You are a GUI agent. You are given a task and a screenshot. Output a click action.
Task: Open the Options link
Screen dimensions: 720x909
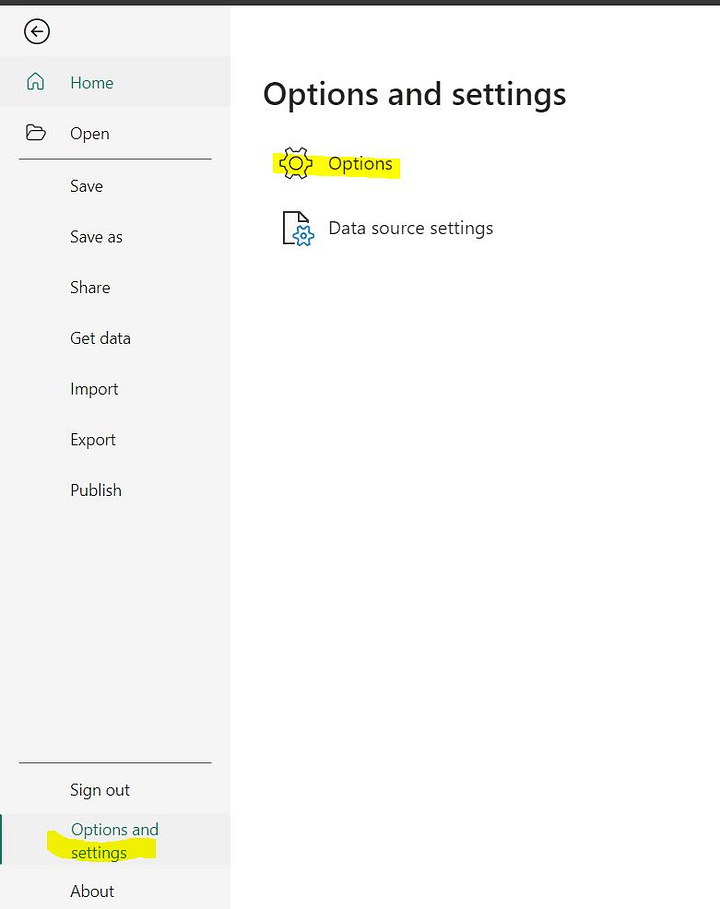pos(360,164)
